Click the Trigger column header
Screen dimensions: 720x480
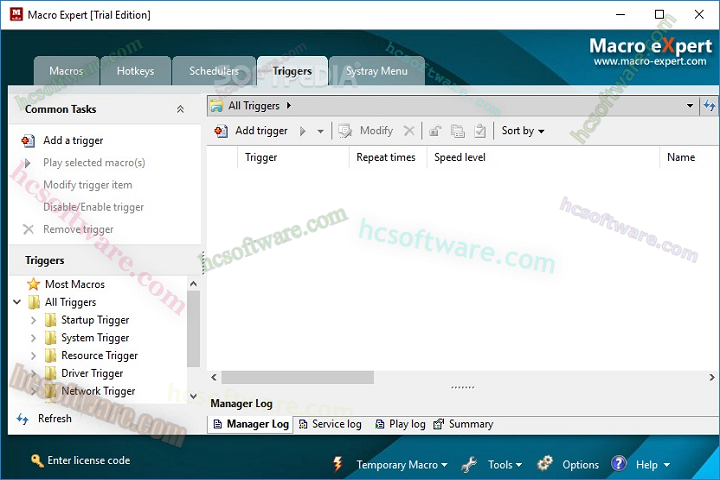[293, 158]
